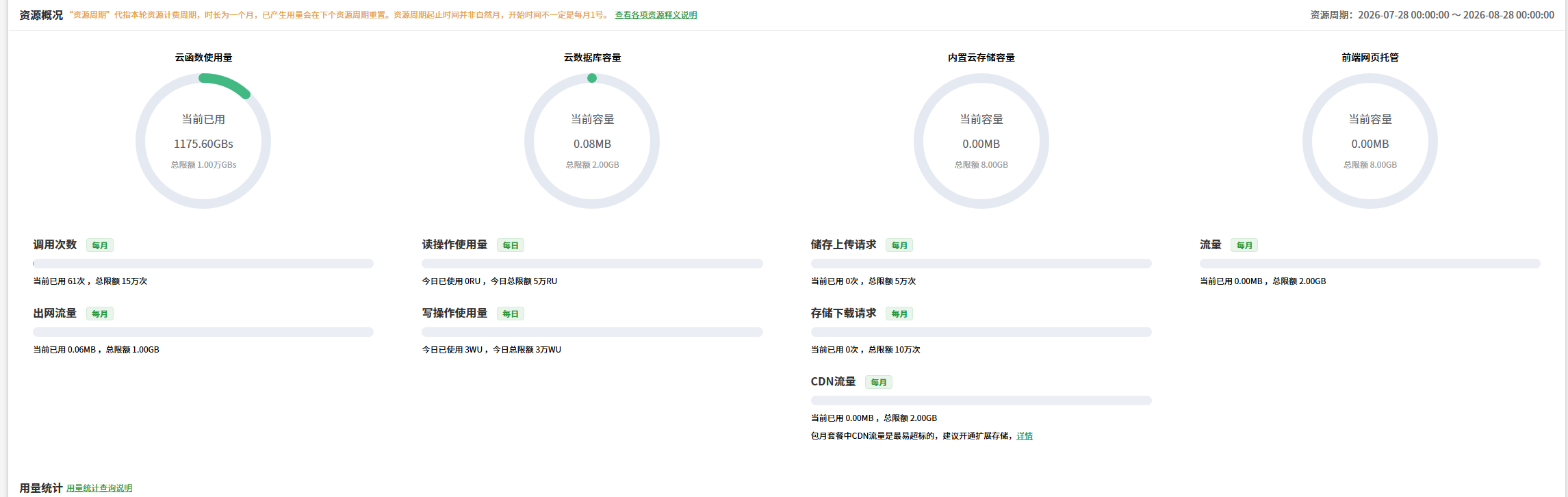The image size is (1568, 497).
Task: Click the 云数据库容量 ring chart
Action: (592, 141)
